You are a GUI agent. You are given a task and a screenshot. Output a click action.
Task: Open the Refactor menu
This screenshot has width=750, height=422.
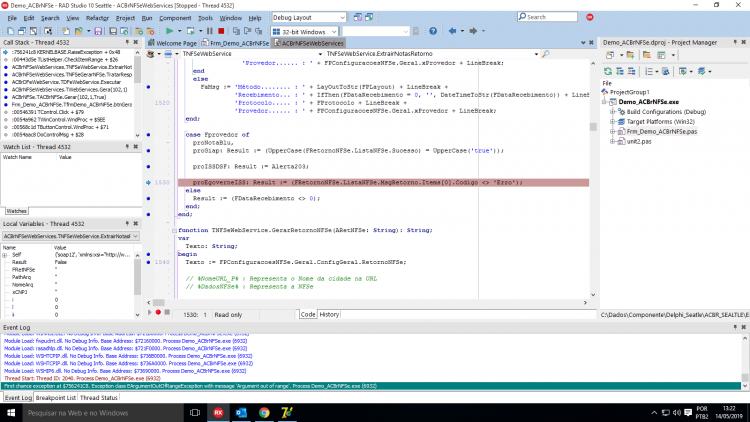[x=97, y=18]
